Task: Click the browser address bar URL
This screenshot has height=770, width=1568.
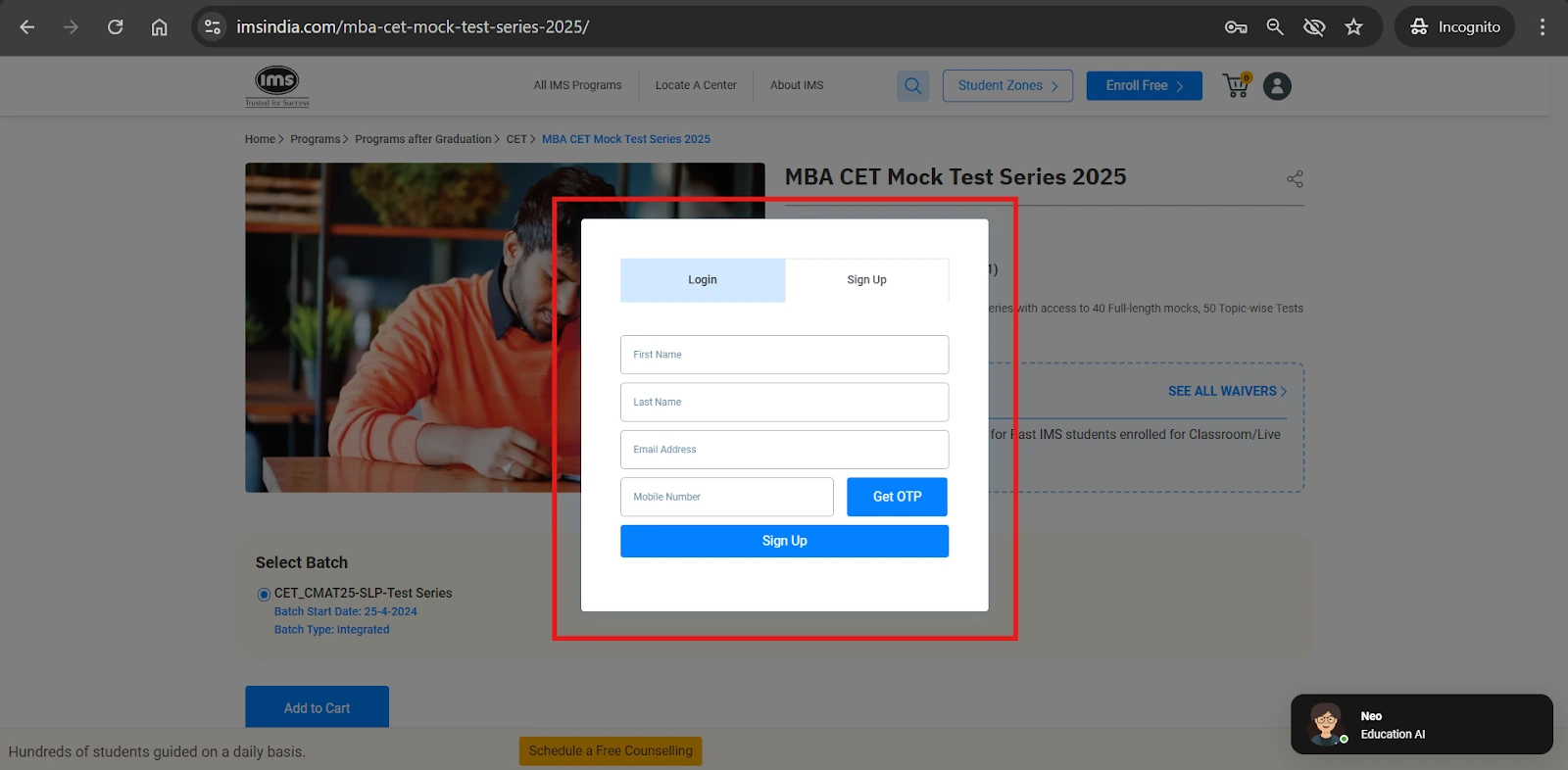Action: (413, 27)
